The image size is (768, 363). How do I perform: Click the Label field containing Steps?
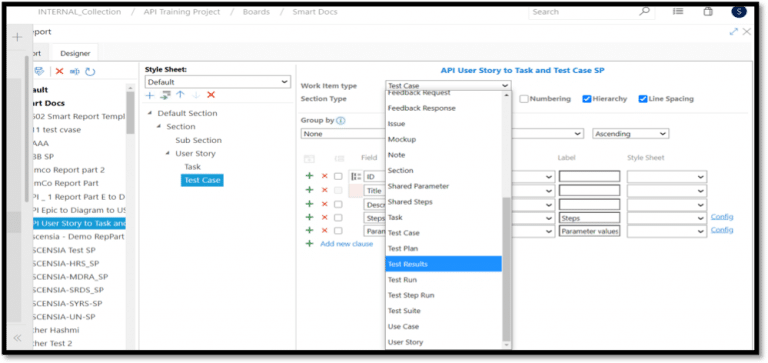[x=589, y=218]
